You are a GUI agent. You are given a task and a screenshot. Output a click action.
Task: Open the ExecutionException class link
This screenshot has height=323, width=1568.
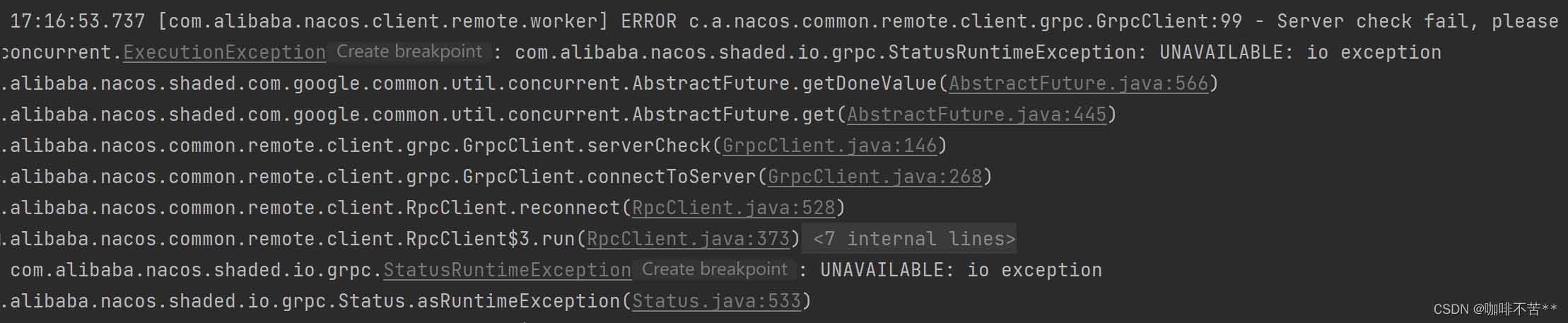[x=224, y=52]
